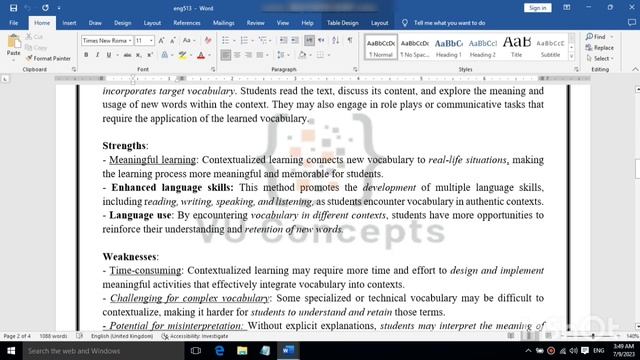Switch to the Table Design tab

pos(342,23)
